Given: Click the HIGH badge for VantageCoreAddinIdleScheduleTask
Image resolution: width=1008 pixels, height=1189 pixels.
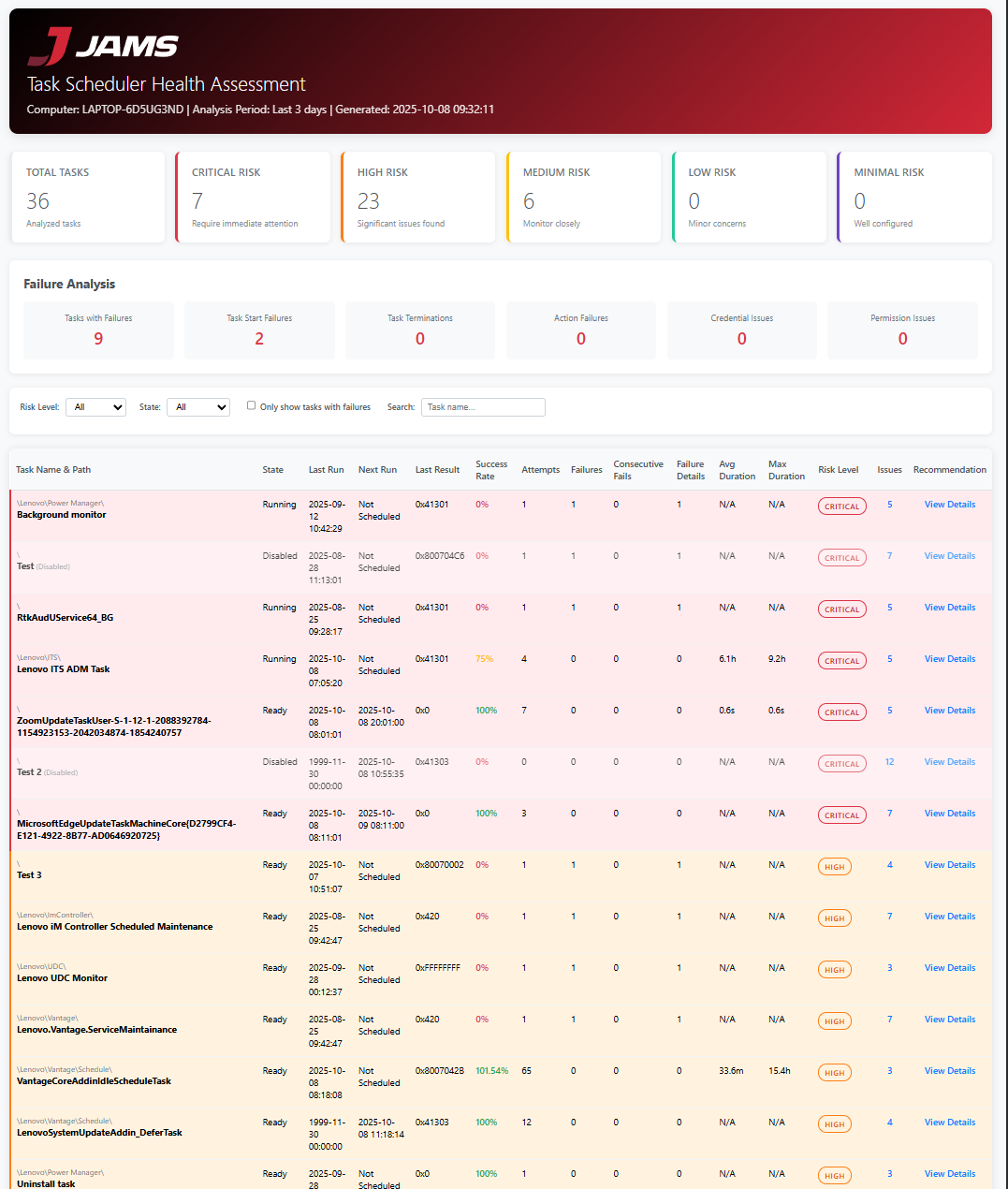Looking at the screenshot, I should 834,1073.
